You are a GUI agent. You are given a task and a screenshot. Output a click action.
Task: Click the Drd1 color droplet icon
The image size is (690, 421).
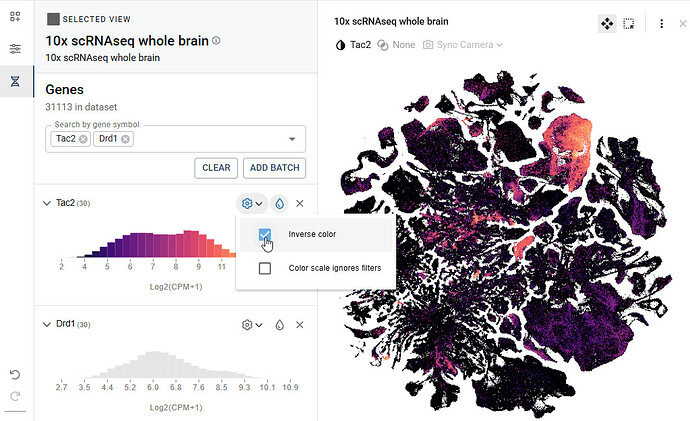[280, 325]
